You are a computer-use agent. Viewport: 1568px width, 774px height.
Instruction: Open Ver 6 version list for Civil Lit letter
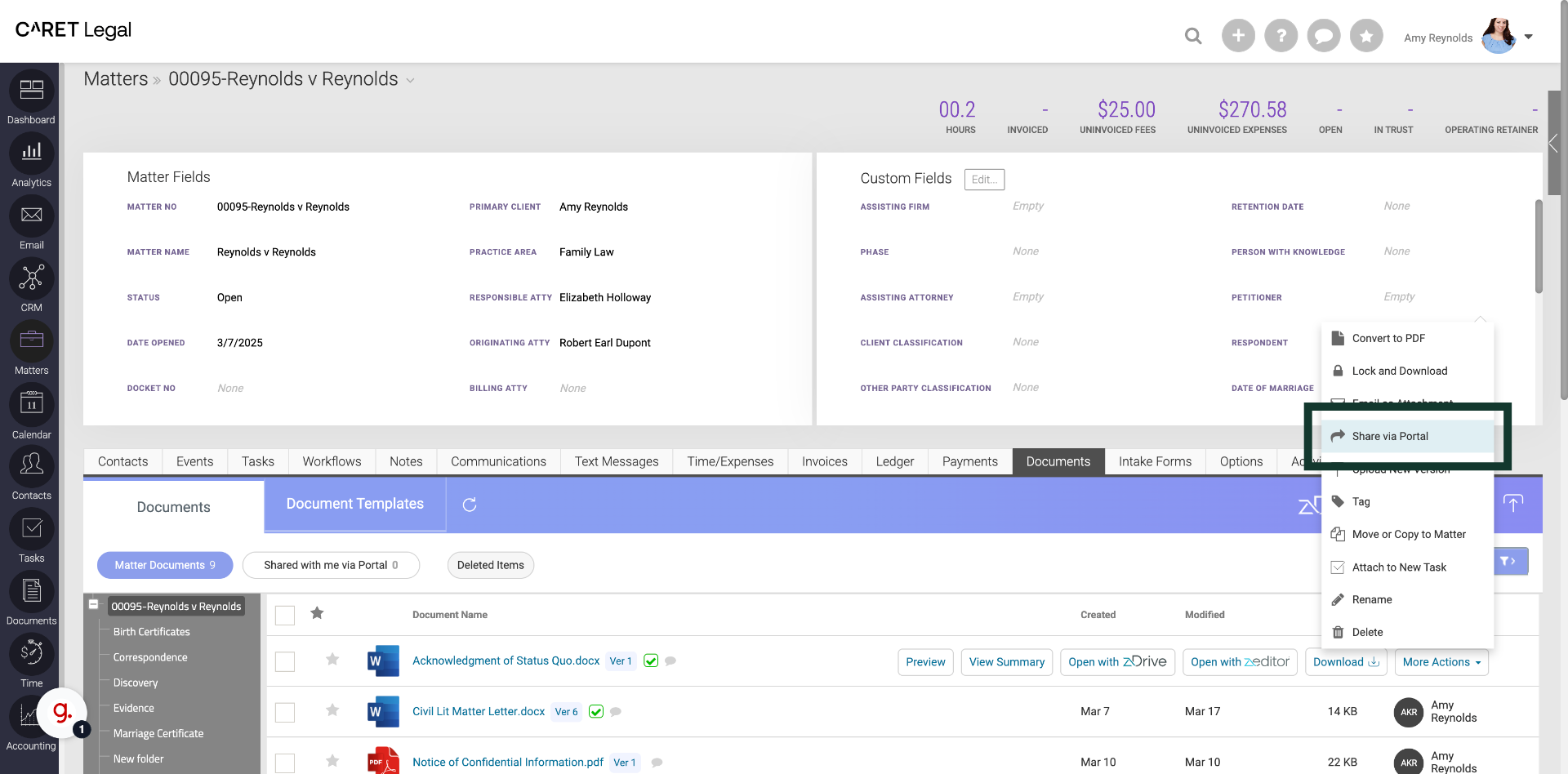[x=566, y=712]
